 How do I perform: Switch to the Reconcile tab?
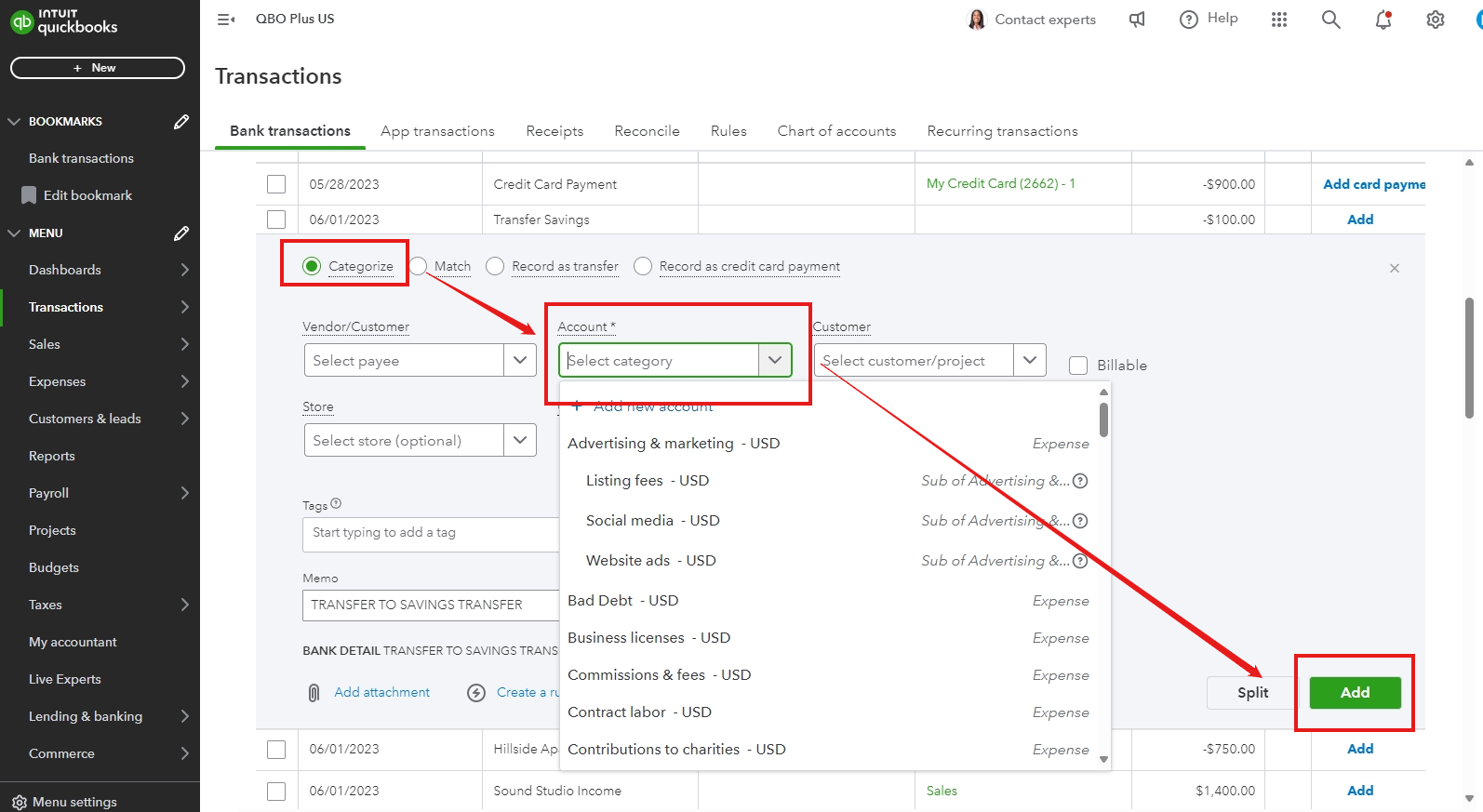point(647,131)
